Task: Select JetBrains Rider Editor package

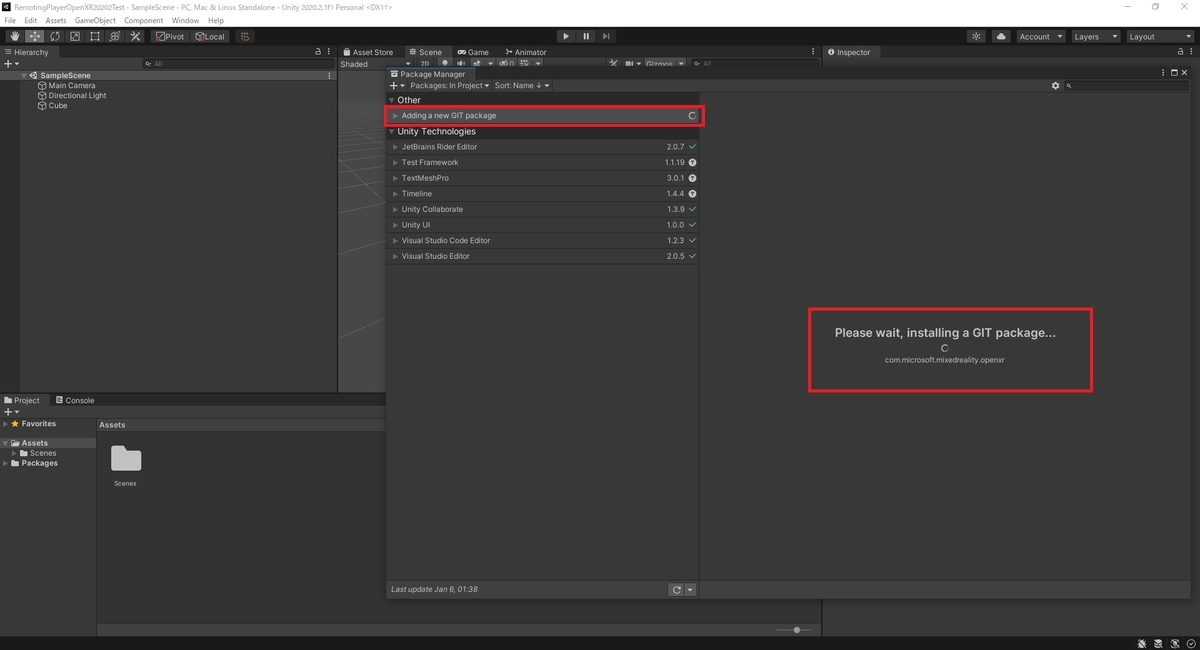Action: [543, 147]
